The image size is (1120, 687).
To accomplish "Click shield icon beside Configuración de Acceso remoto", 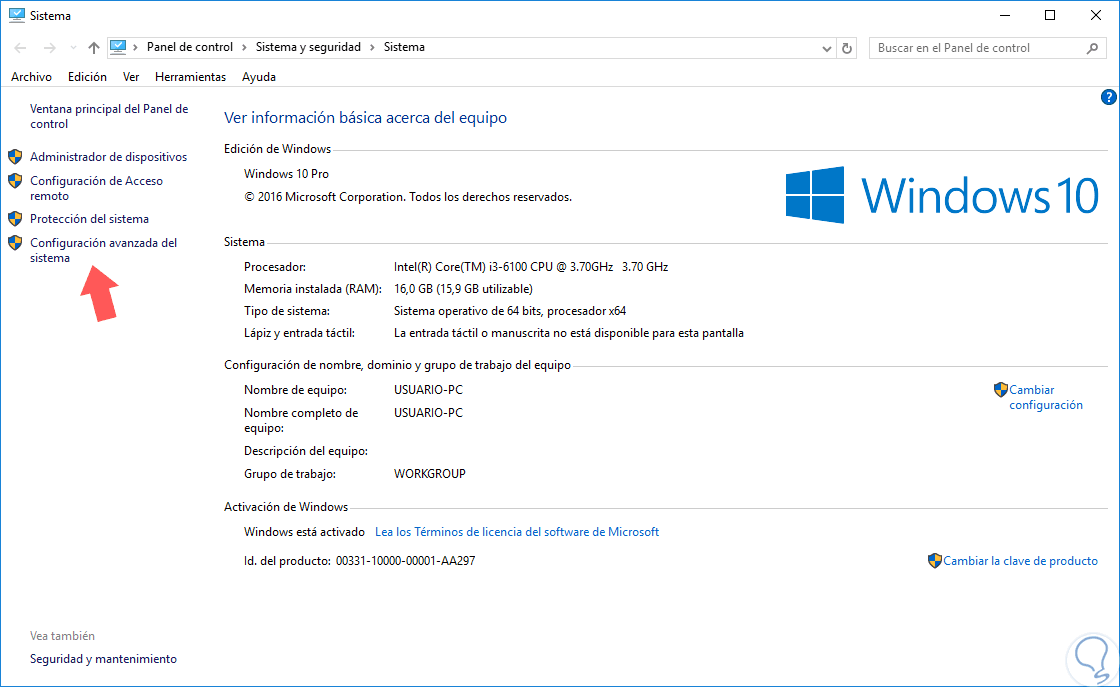I will [15, 181].
